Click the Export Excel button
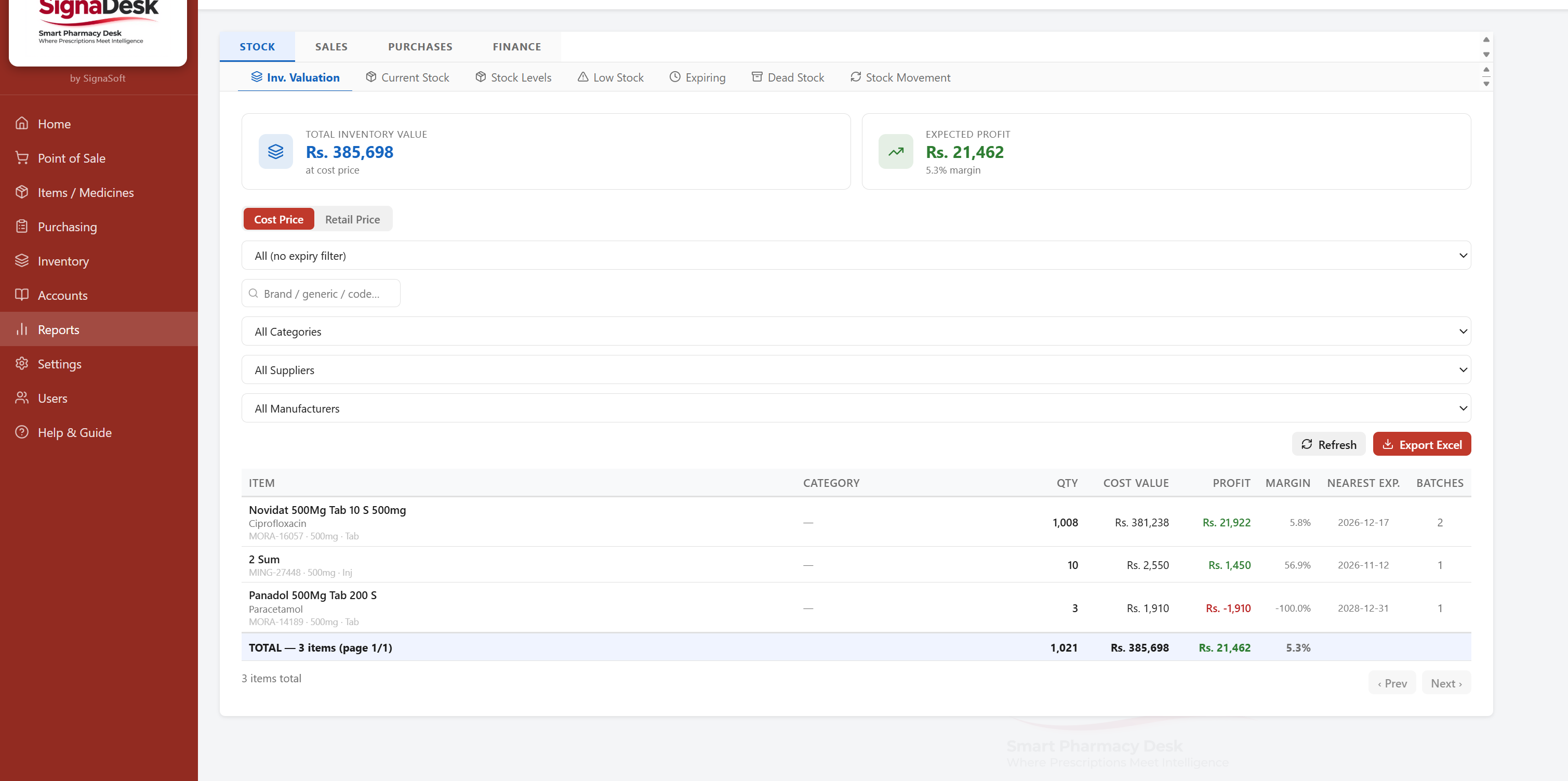 pos(1421,444)
